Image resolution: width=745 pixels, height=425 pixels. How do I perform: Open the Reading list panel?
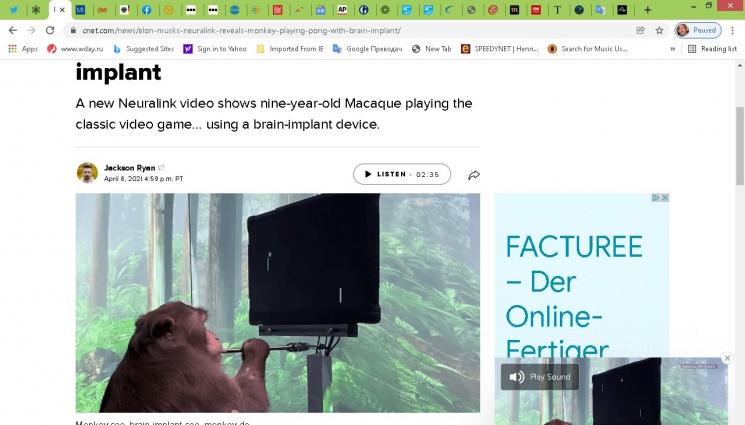click(x=712, y=48)
